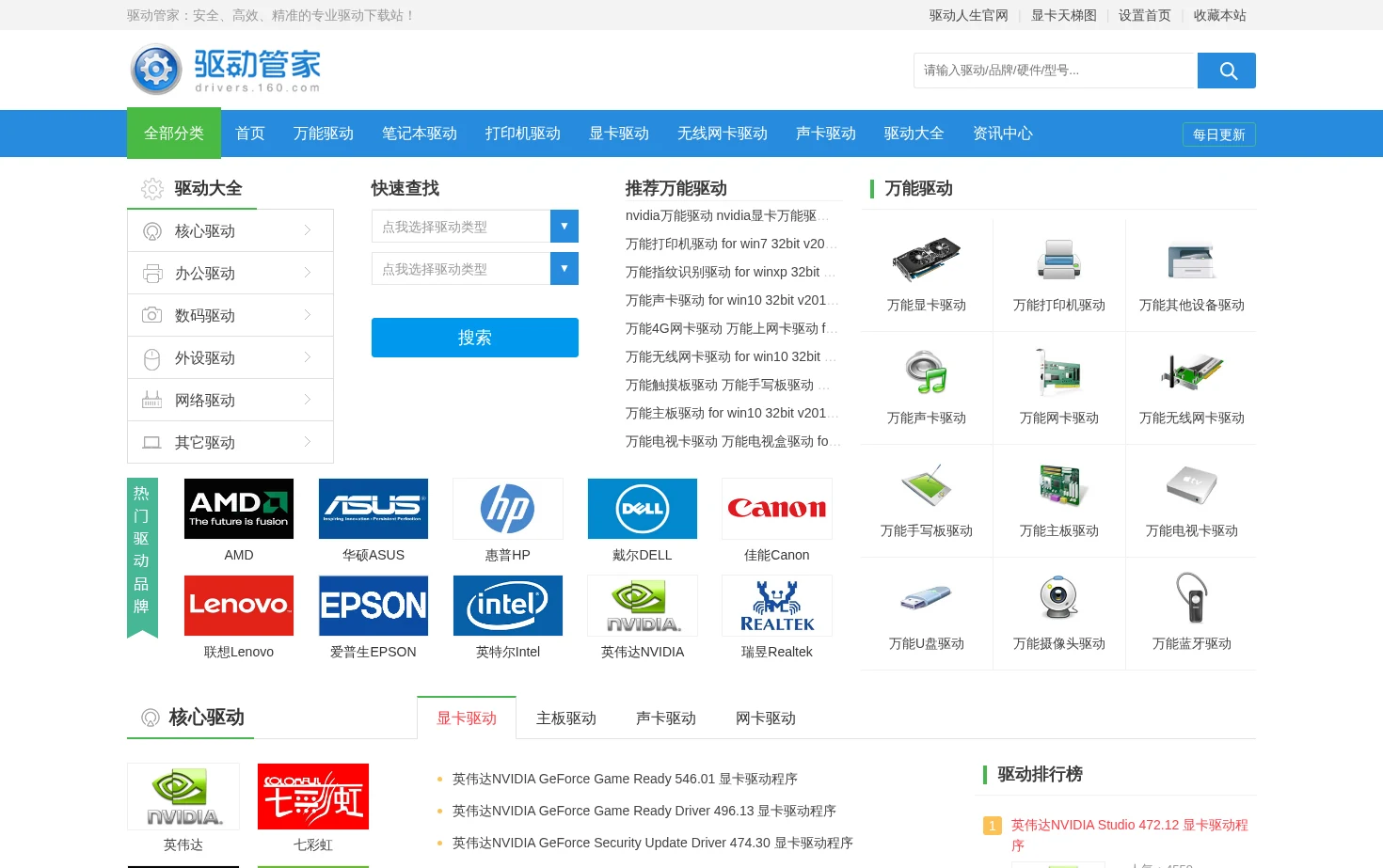
Task: Switch to 网卡驱动 tab
Action: [x=766, y=718]
